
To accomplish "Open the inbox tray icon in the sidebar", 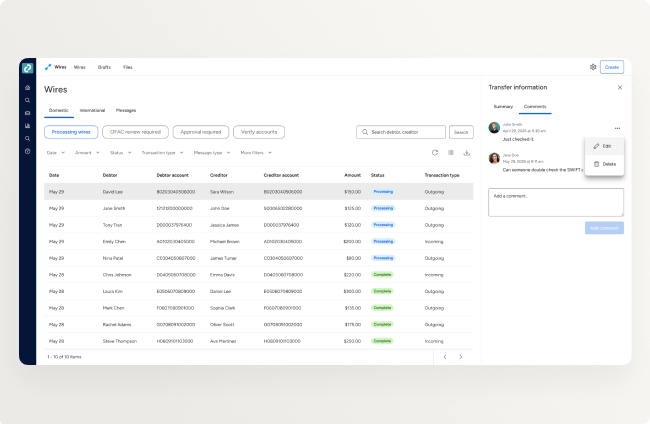I will point(27,113).
